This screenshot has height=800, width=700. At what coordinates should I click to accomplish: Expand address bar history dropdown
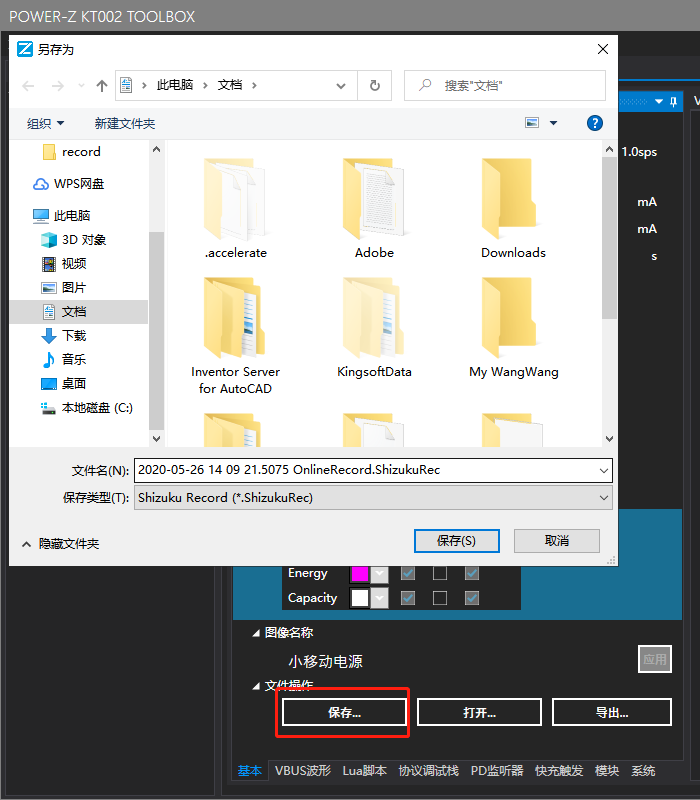(x=341, y=86)
